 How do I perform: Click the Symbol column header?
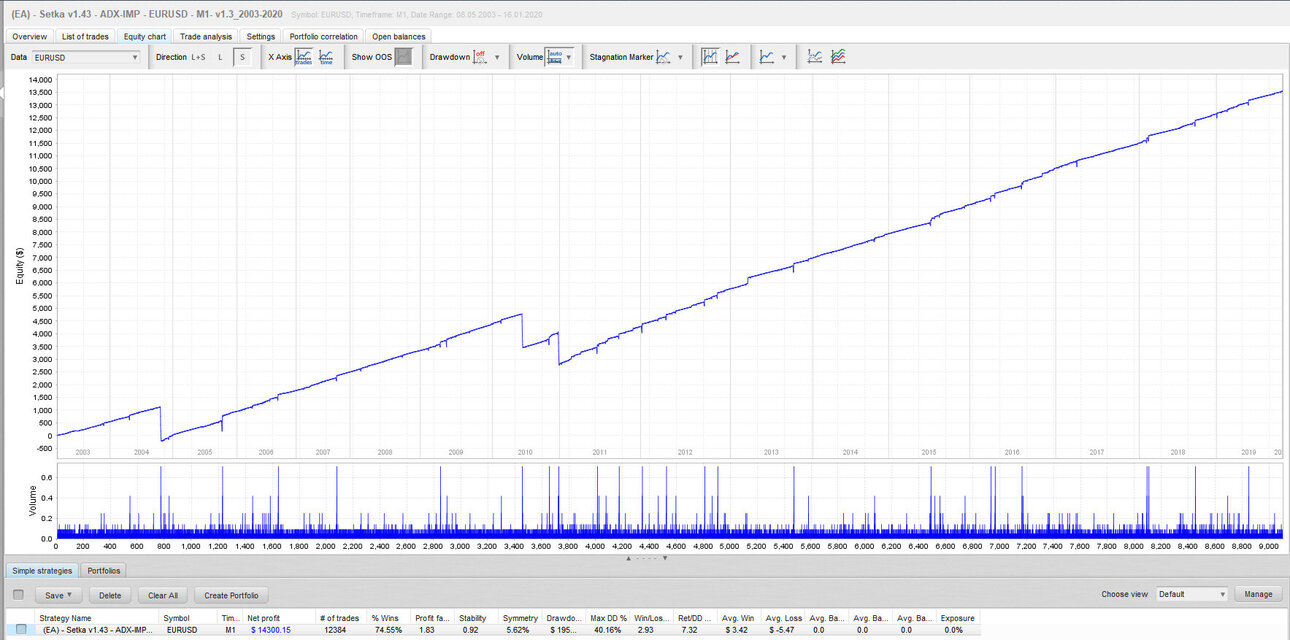click(x=188, y=618)
